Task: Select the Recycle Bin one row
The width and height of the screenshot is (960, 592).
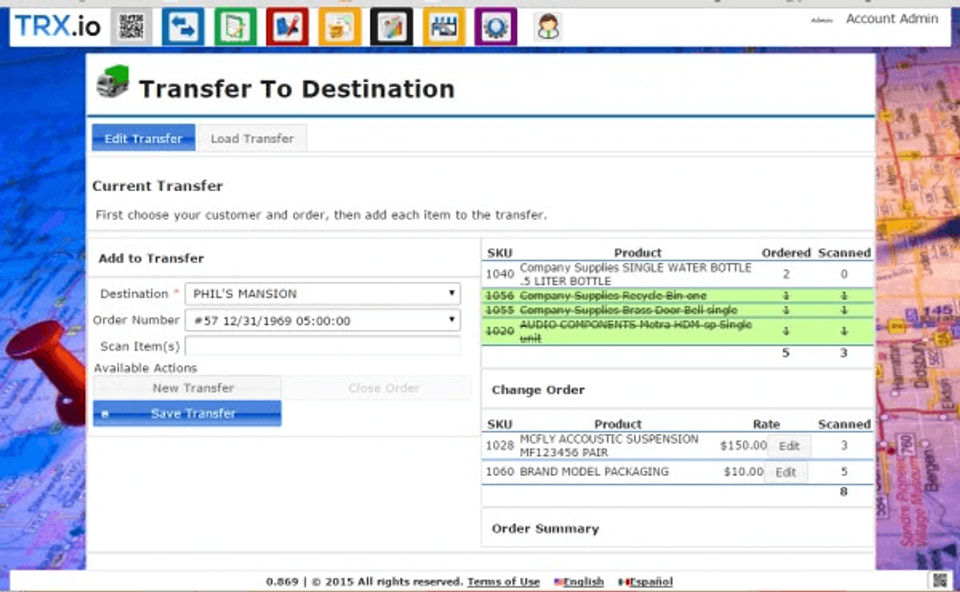Action: [x=677, y=296]
